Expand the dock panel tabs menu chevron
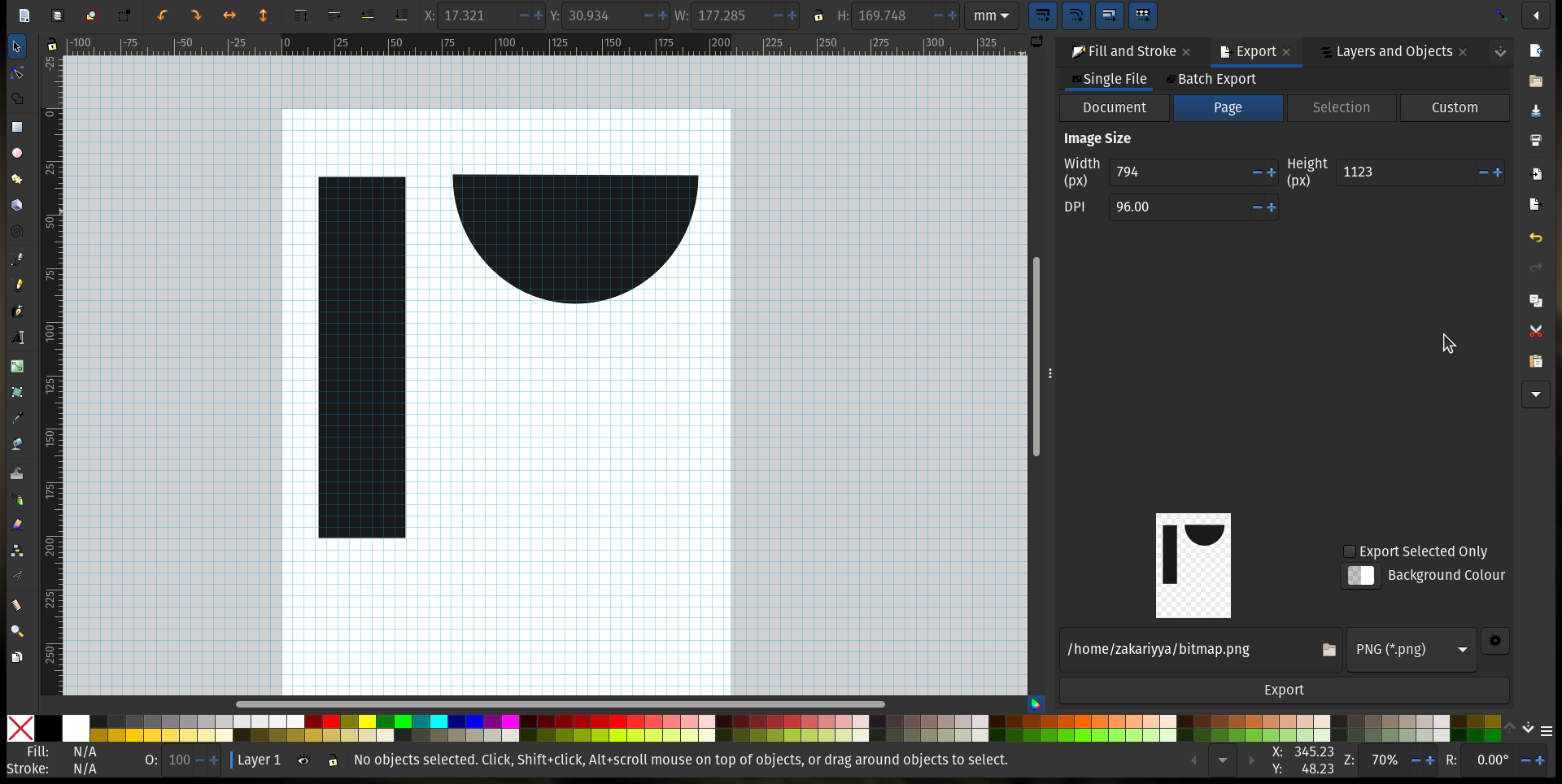1562x784 pixels. (x=1499, y=52)
